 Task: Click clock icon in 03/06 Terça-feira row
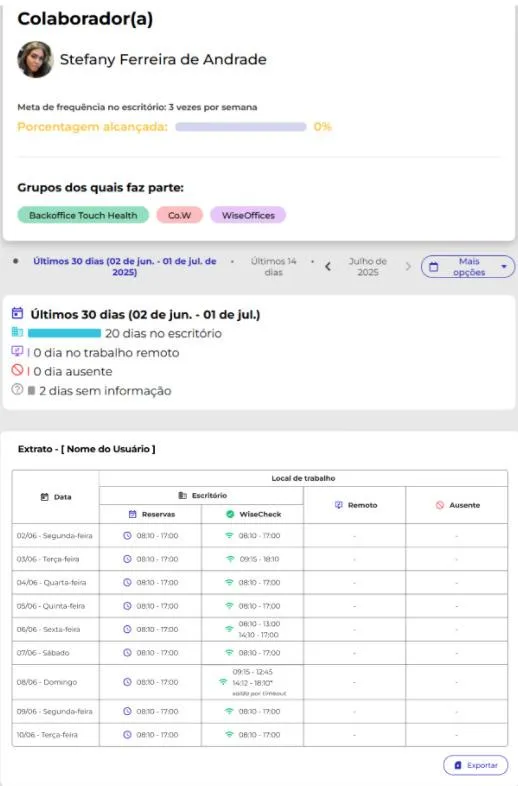tap(127, 559)
